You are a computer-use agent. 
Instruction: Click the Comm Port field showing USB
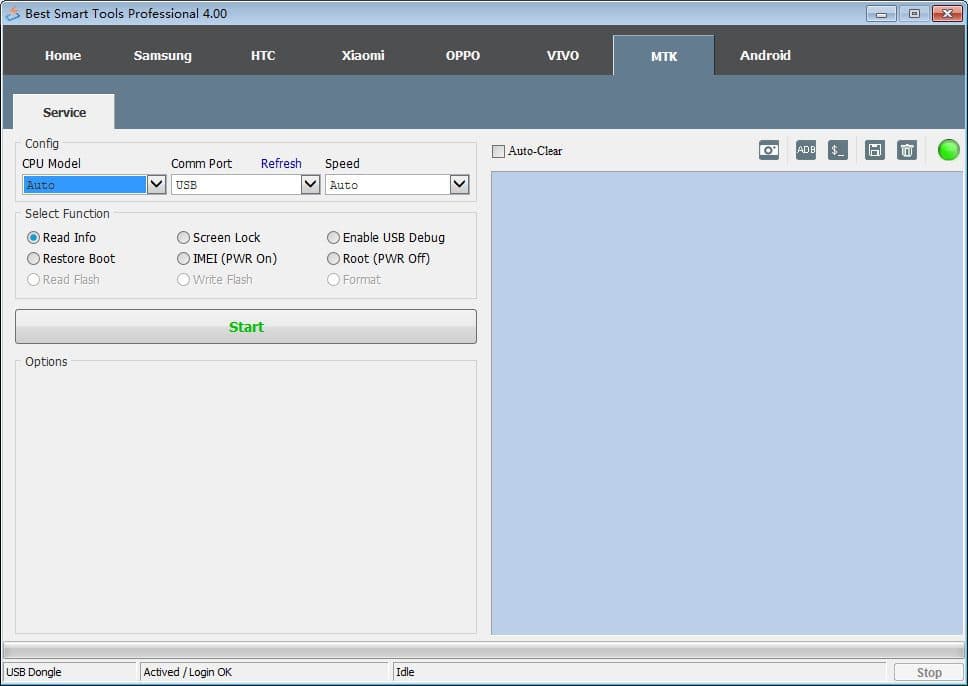236,185
